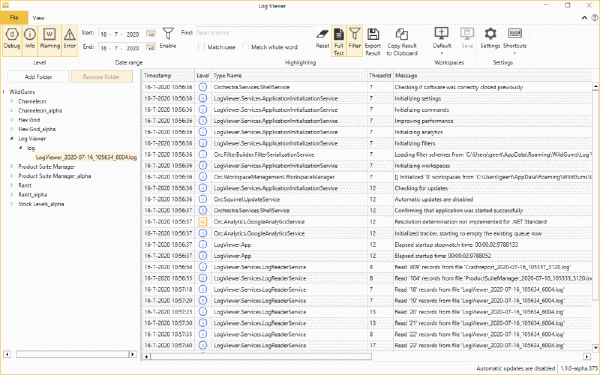The image size is (600, 375).
Task: Click info icon on 'Initializing commands' row
Action: [x=203, y=109]
